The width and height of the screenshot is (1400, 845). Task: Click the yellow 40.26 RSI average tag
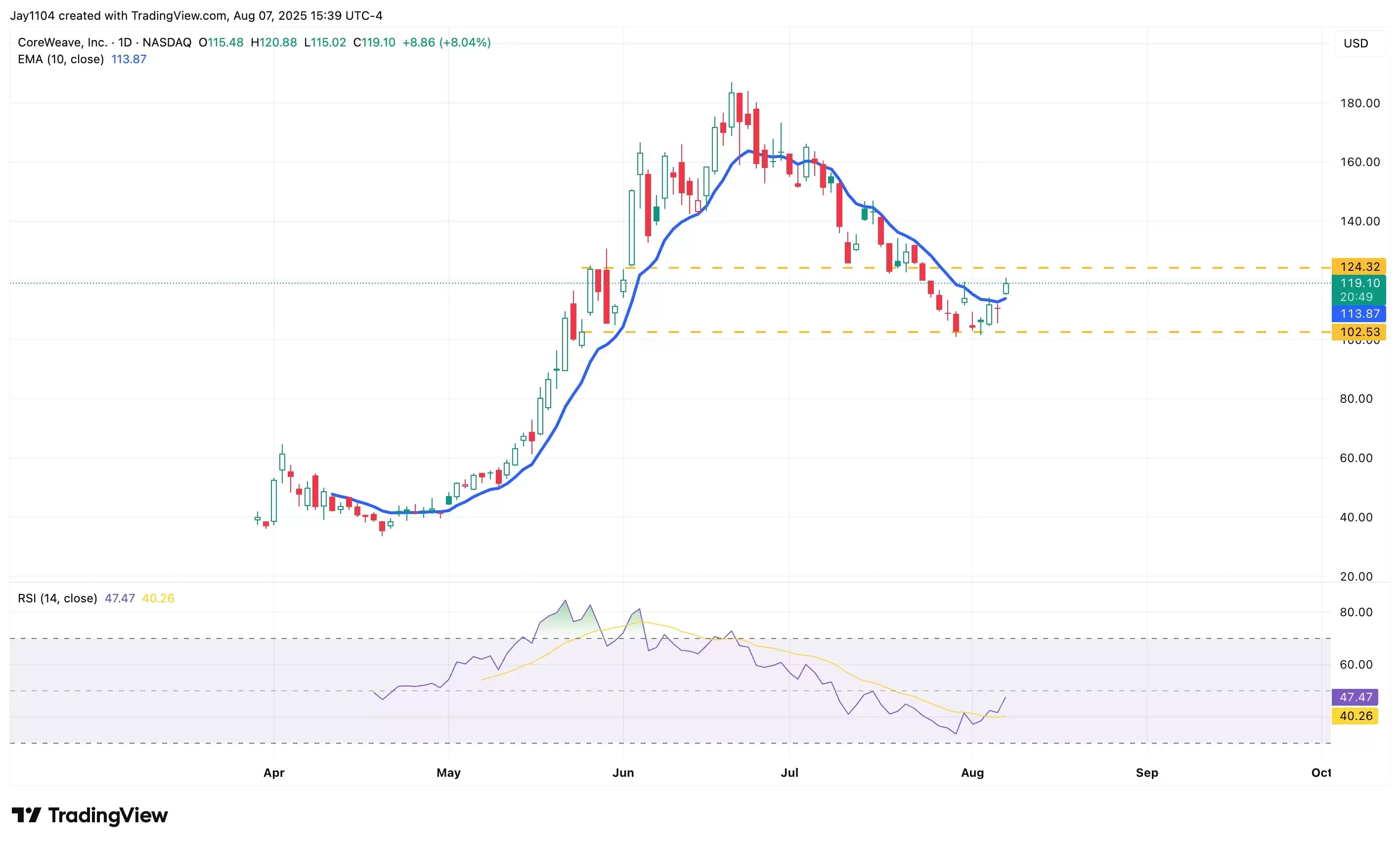pyautogui.click(x=1355, y=716)
